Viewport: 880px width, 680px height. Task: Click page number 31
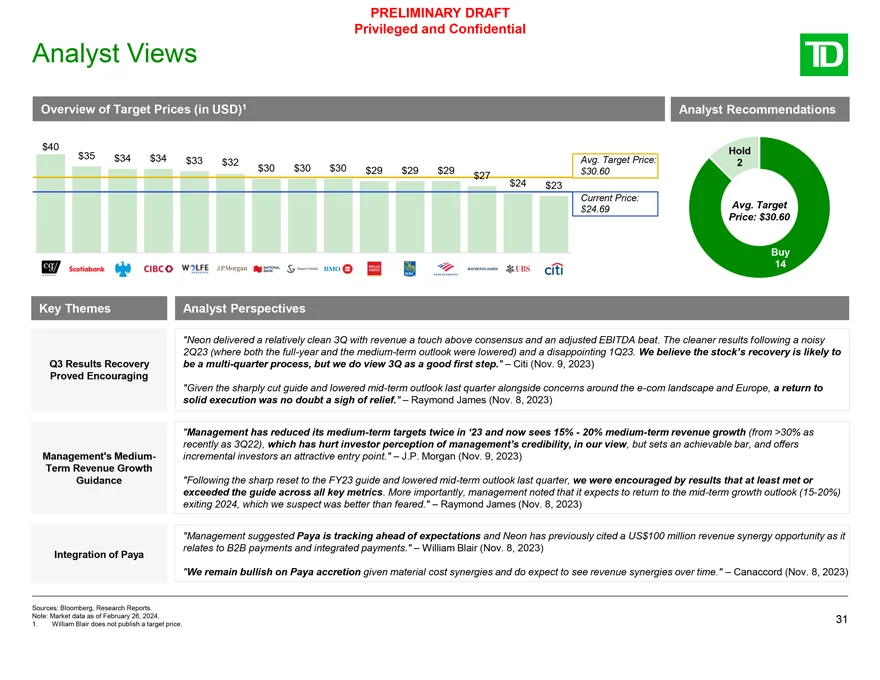(841, 619)
